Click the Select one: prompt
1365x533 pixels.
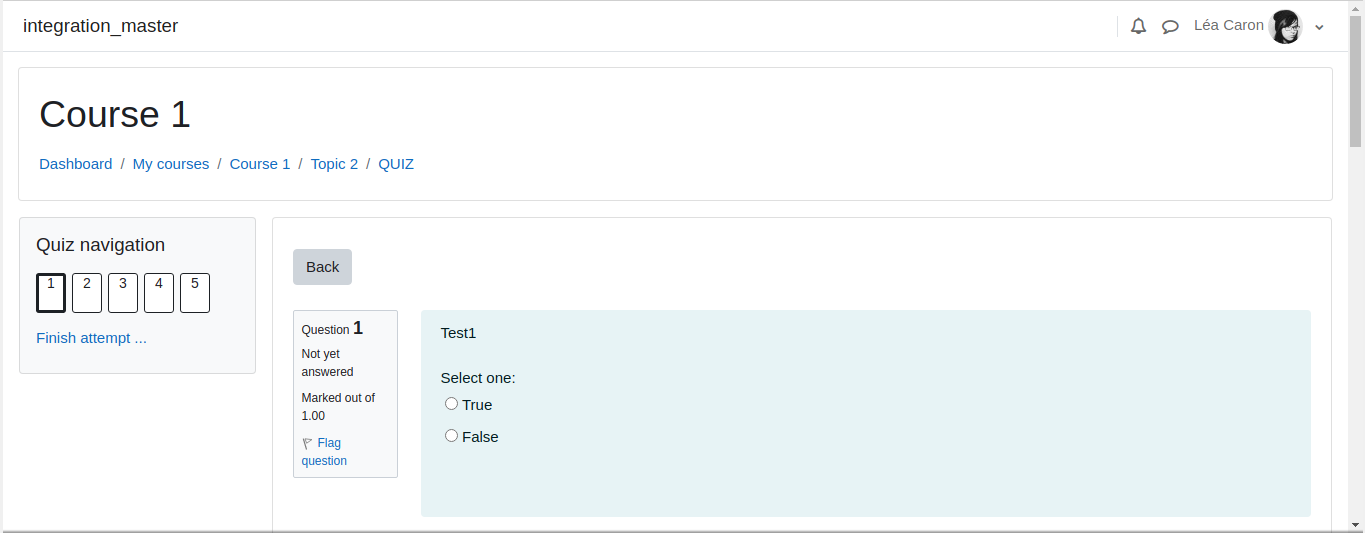coord(478,378)
